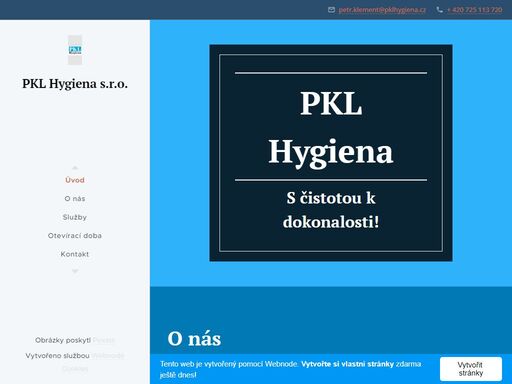Click the up arrow above the menu

click(75, 168)
